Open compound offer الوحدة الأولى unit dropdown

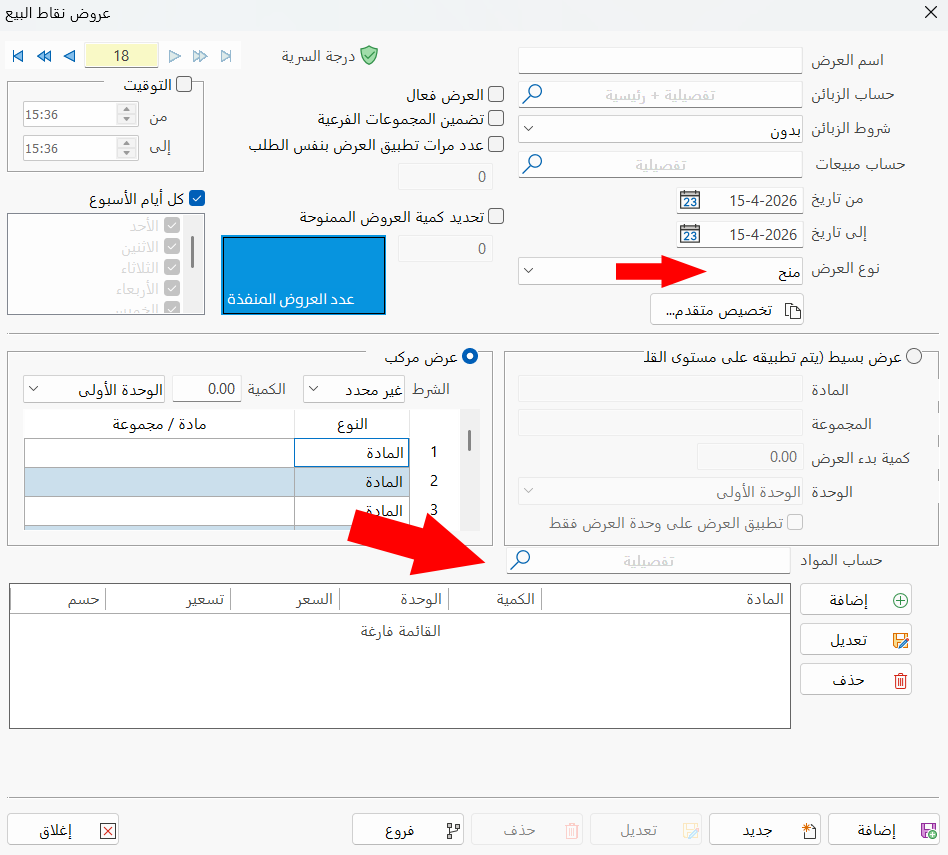[94, 389]
